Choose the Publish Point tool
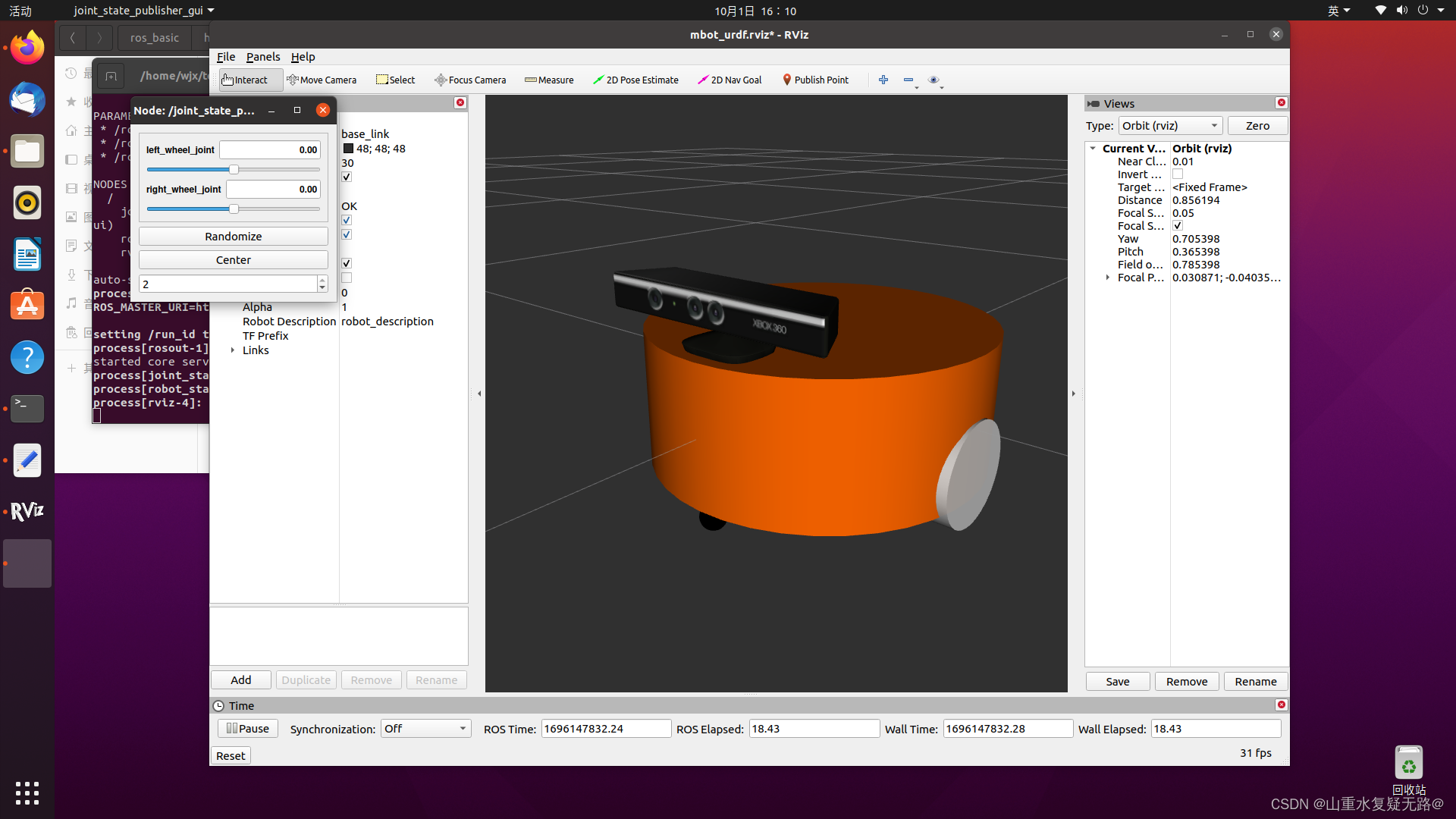The image size is (1456, 819). (815, 80)
